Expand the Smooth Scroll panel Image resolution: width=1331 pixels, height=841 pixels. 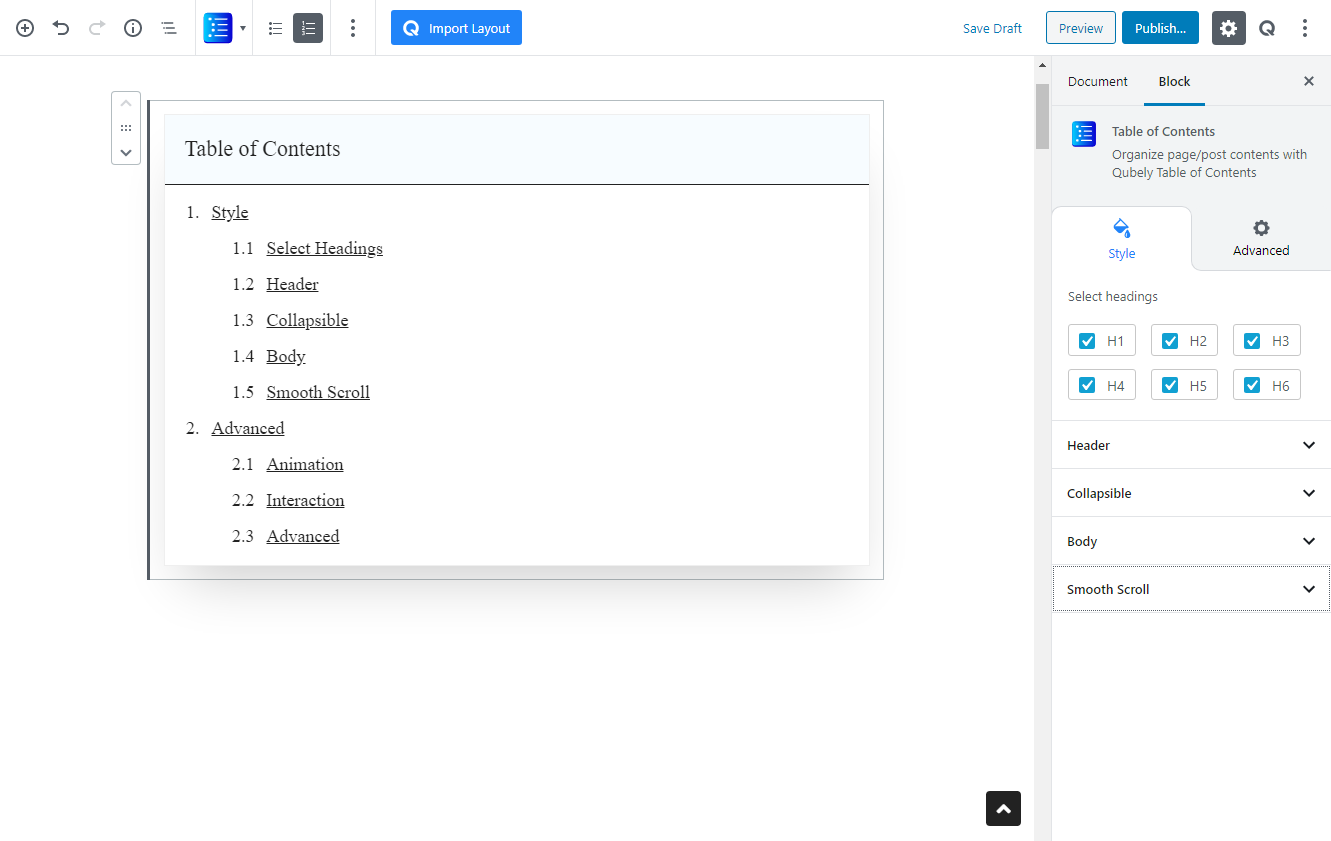pyautogui.click(x=1191, y=589)
